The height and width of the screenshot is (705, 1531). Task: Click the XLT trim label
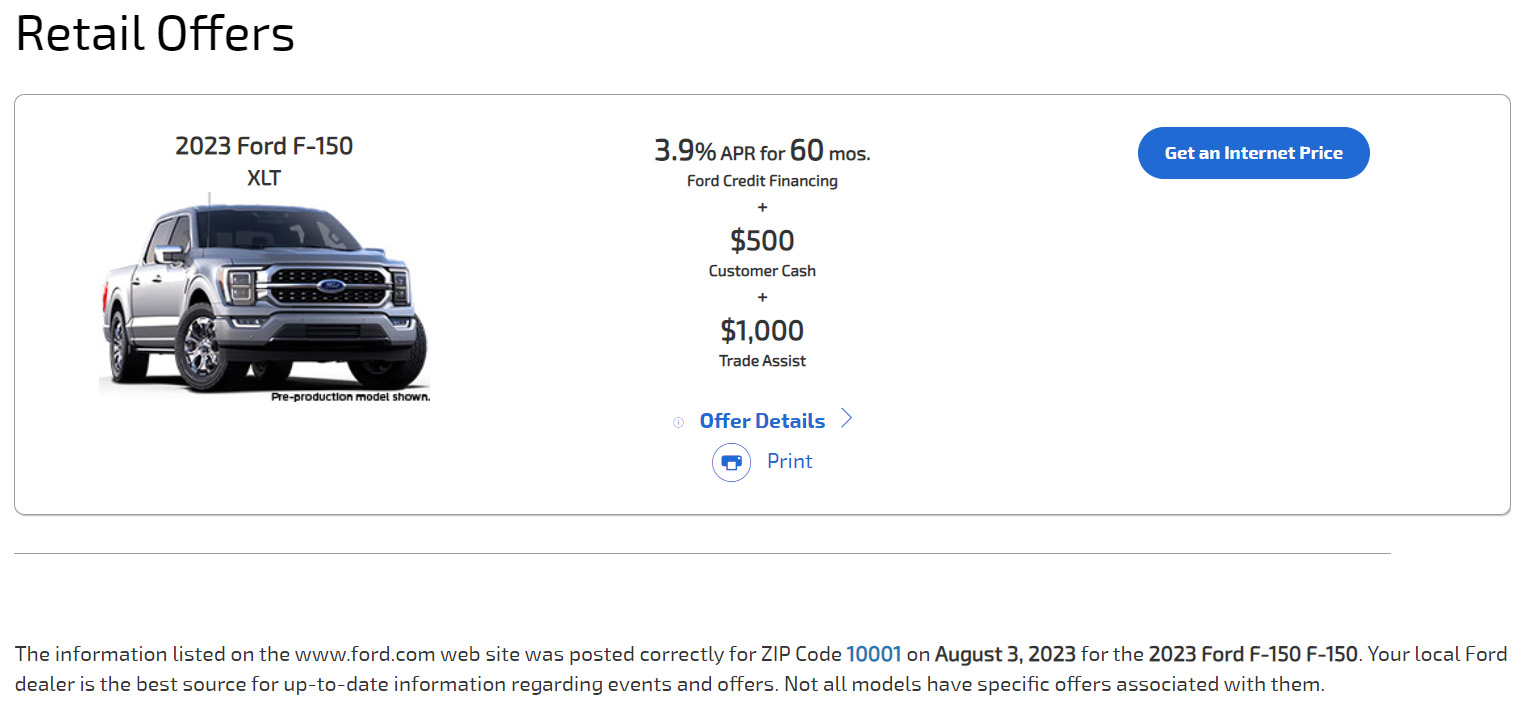264,179
